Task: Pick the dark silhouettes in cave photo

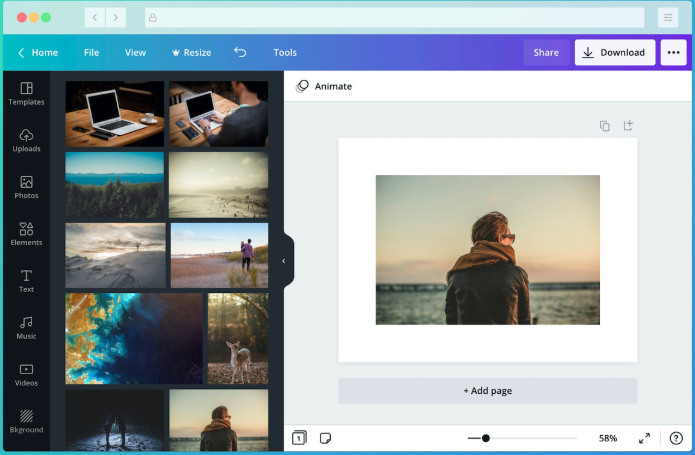Action: [x=114, y=420]
